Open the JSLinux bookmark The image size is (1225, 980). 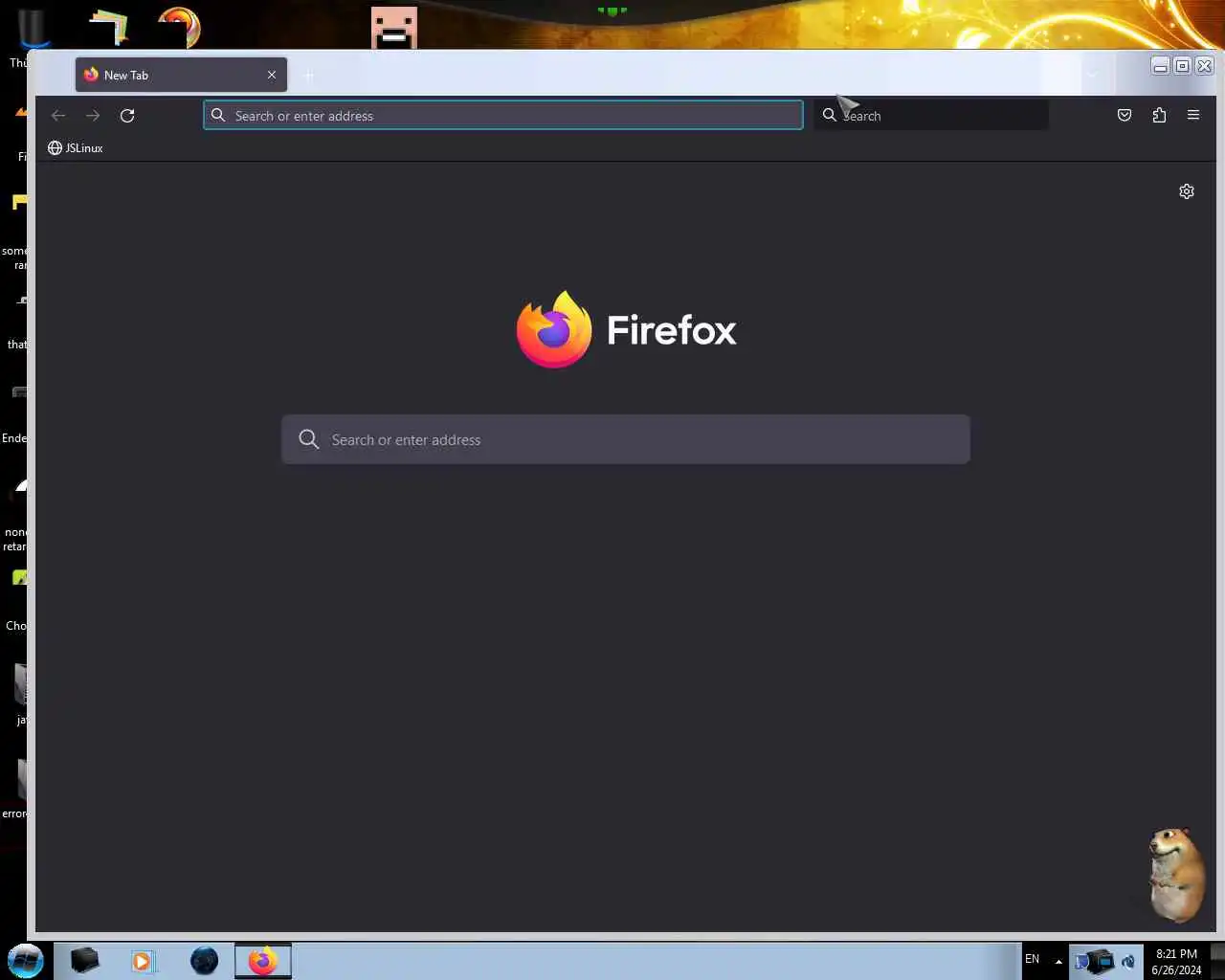click(x=76, y=148)
